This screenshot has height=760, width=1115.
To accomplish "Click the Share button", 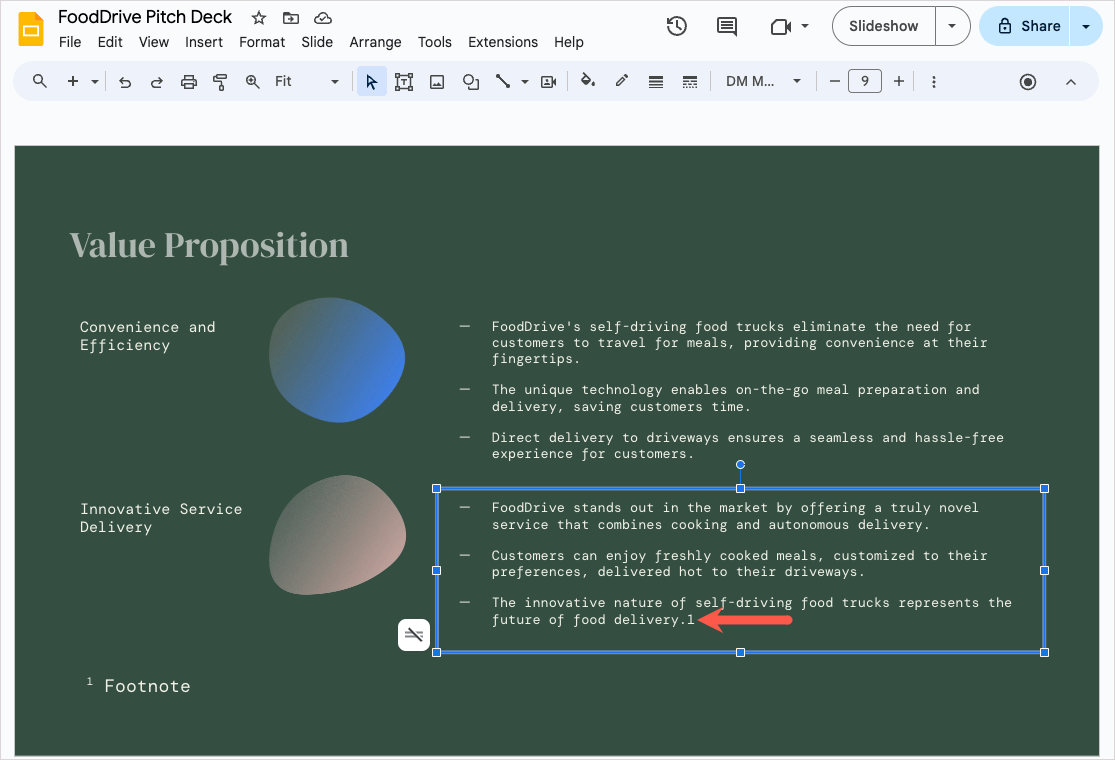I will coord(1025,26).
